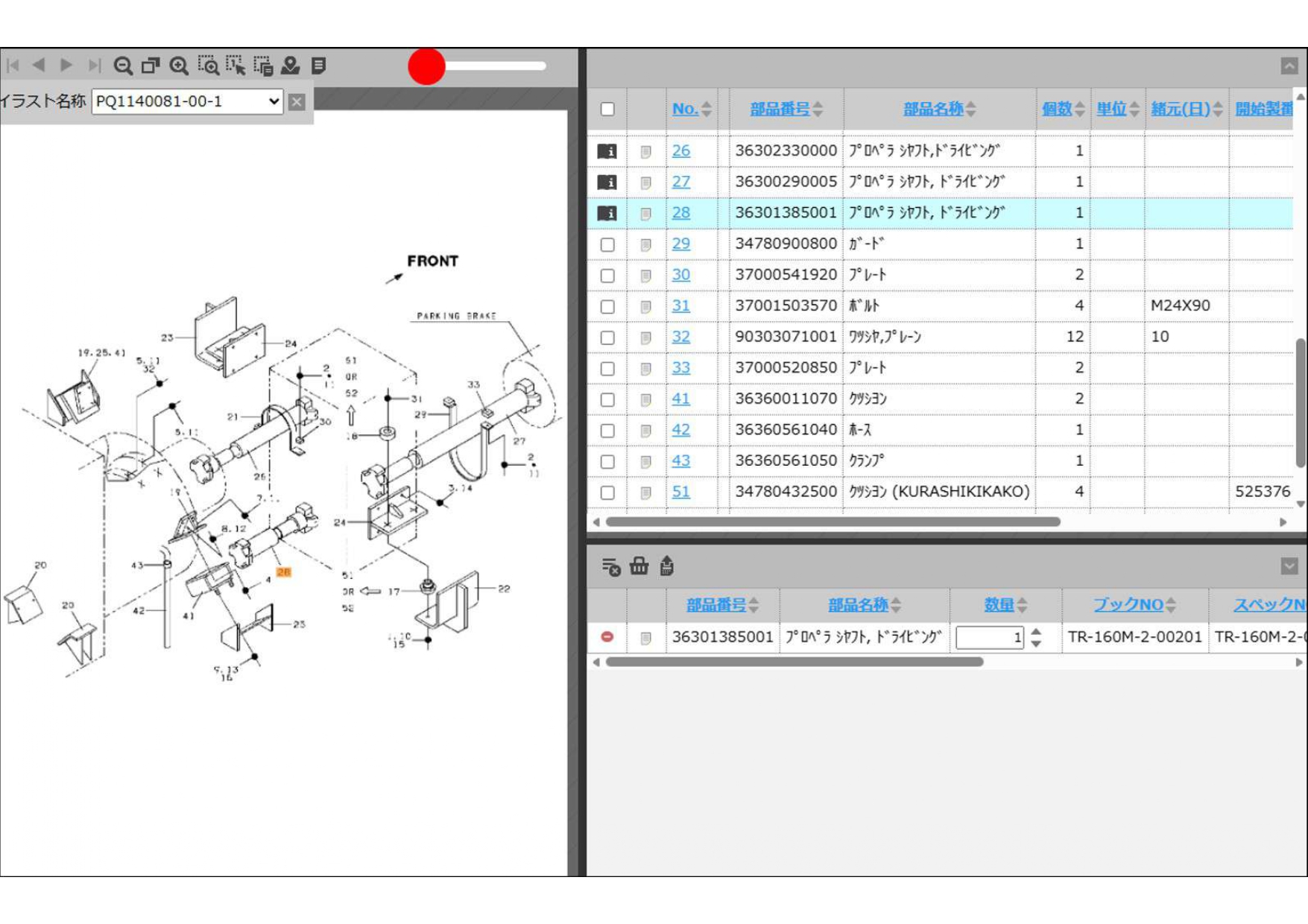Click the clear list icon

[610, 567]
